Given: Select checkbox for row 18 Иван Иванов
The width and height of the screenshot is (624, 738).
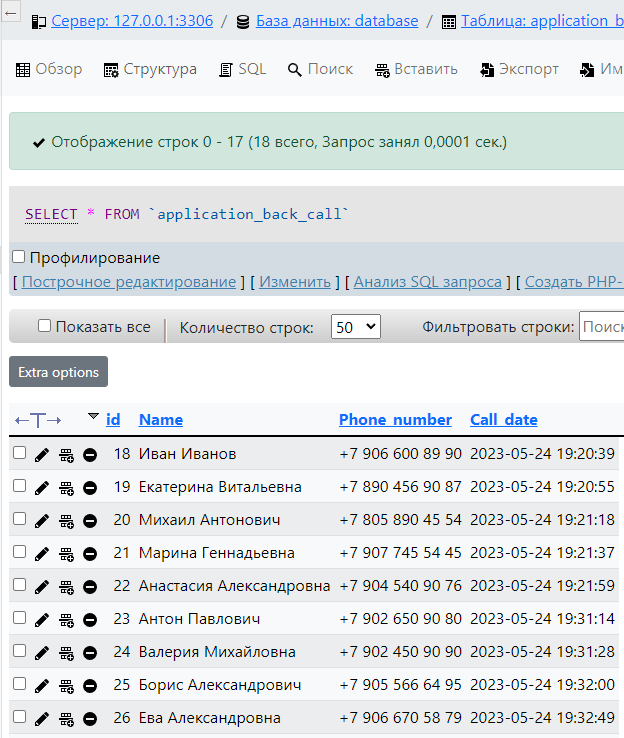Looking at the screenshot, I should [x=19, y=453].
